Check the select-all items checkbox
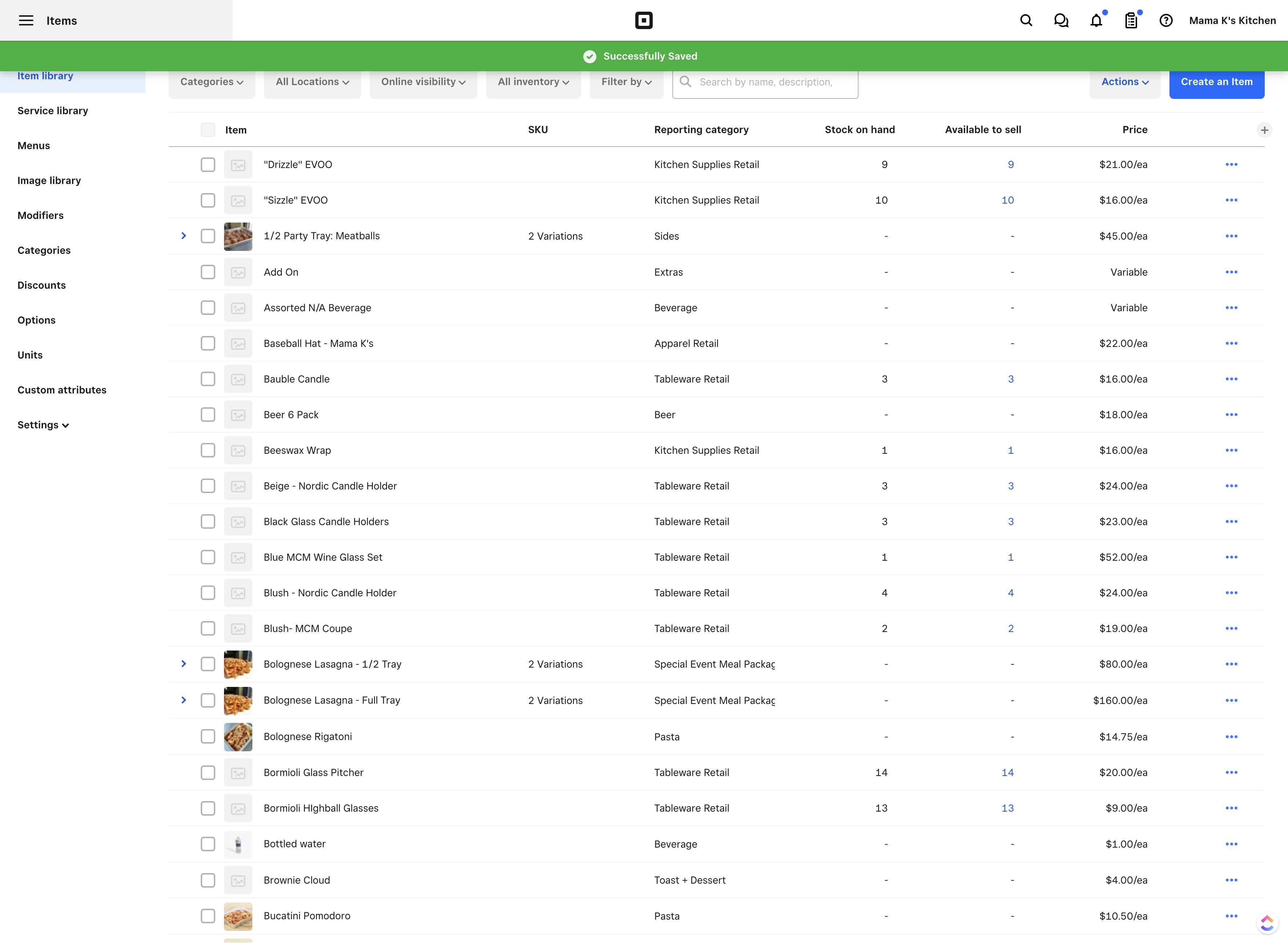Image resolution: width=1288 pixels, height=944 pixels. coord(208,130)
